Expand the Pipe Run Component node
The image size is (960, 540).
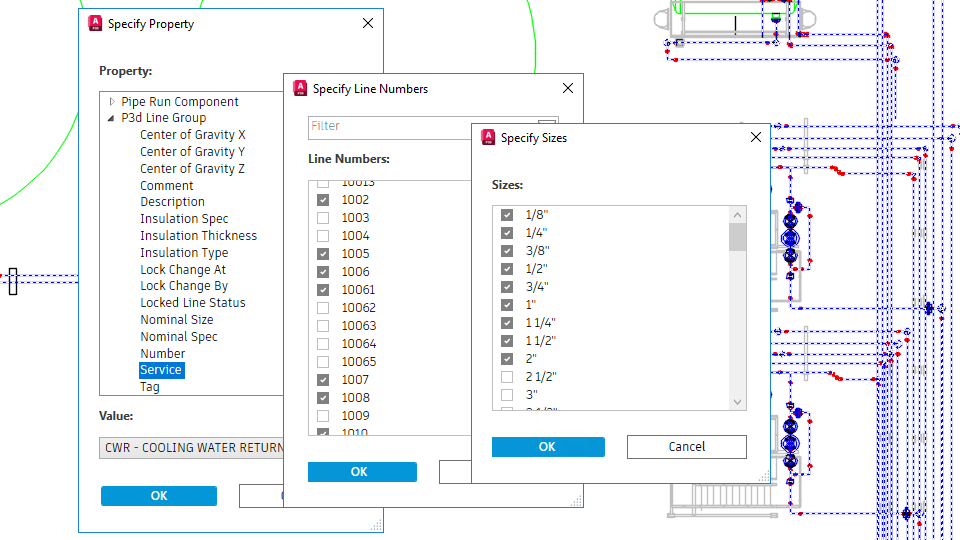[112, 102]
